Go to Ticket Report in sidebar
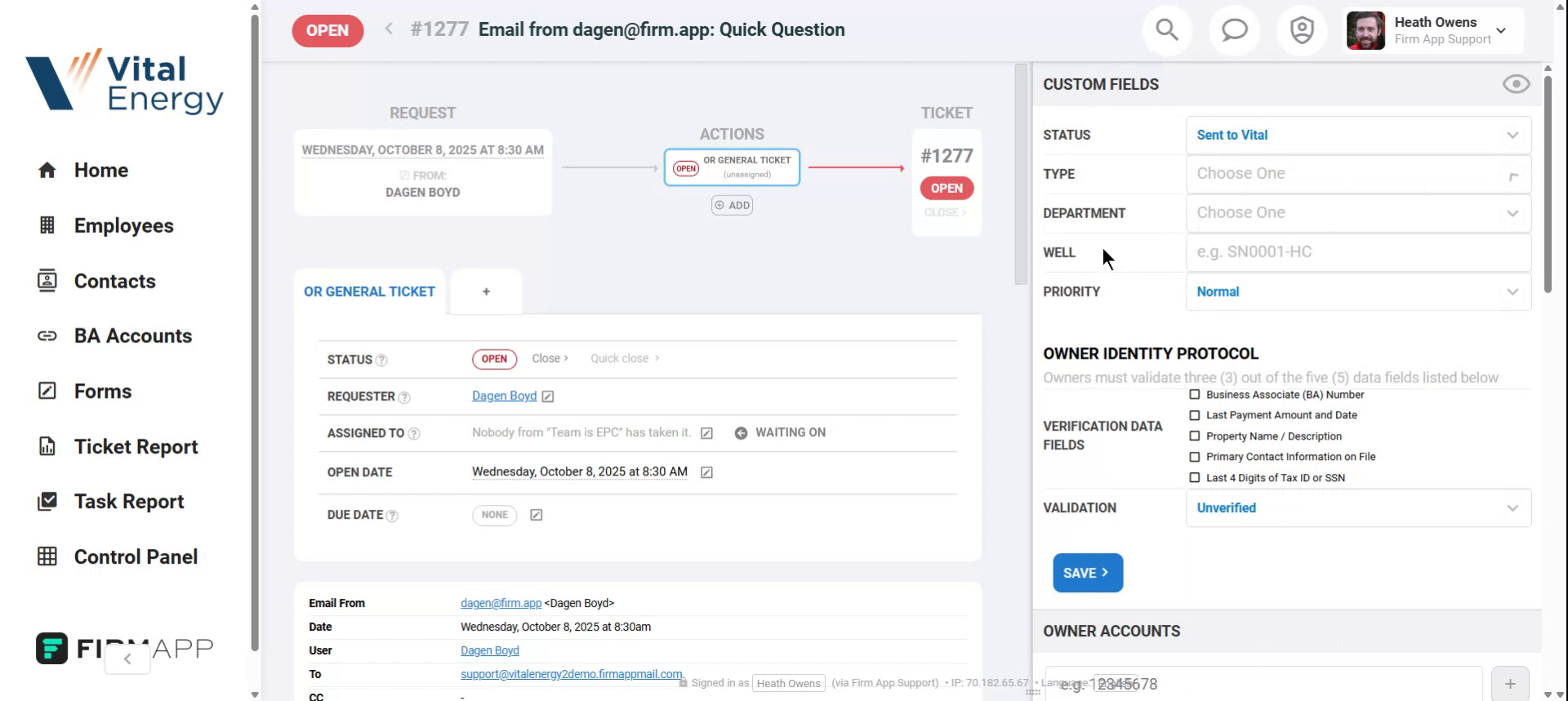The width and height of the screenshot is (1568, 701). pyautogui.click(x=136, y=447)
